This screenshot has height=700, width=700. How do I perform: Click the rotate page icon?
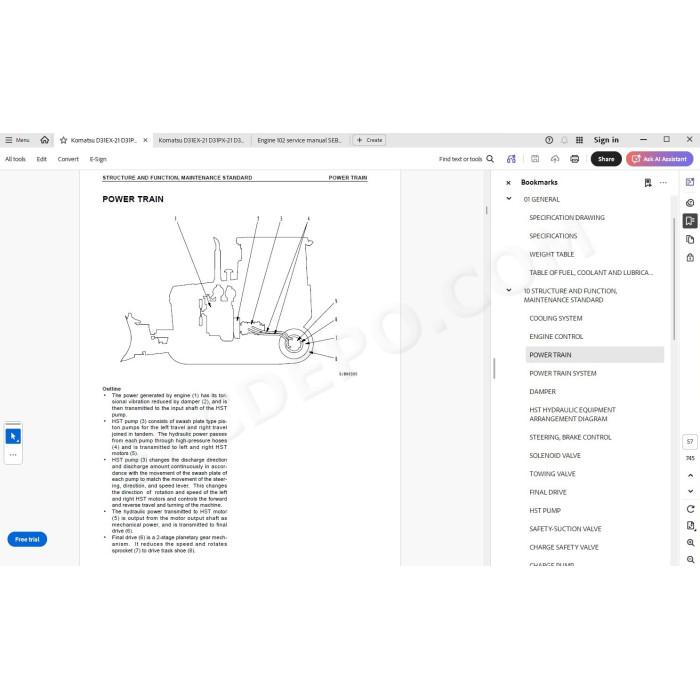click(x=691, y=509)
